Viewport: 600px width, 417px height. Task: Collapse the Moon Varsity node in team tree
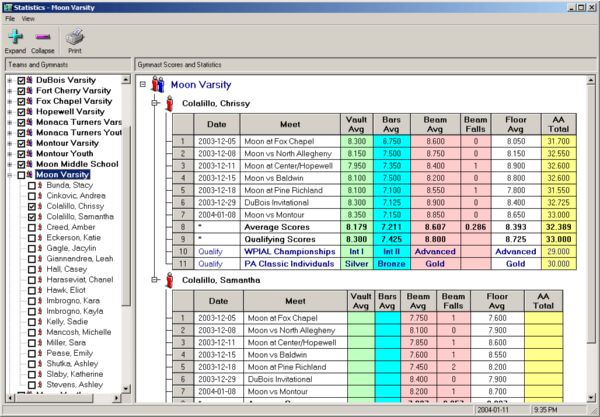(x=10, y=175)
